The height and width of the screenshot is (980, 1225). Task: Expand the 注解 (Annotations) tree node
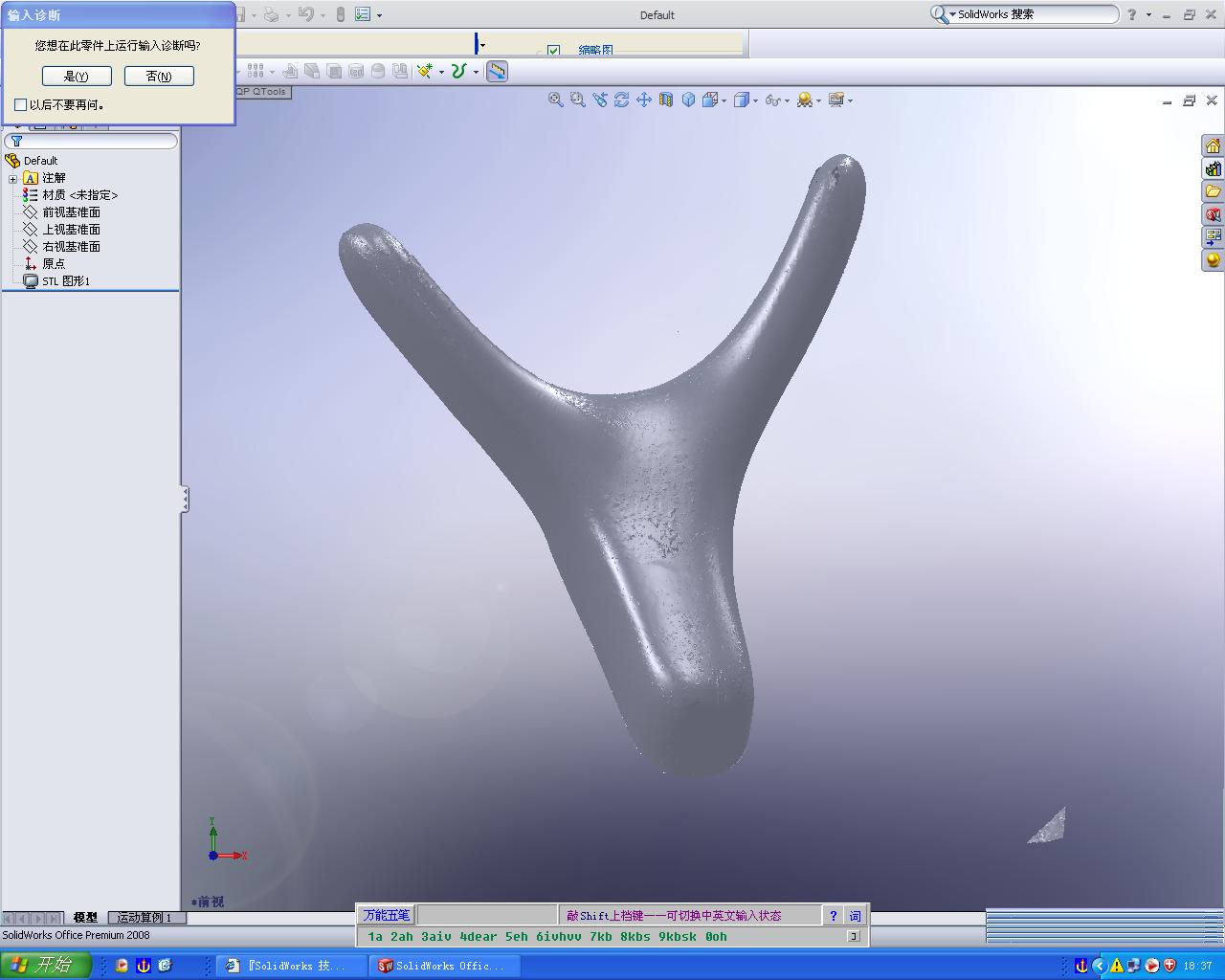click(x=12, y=179)
